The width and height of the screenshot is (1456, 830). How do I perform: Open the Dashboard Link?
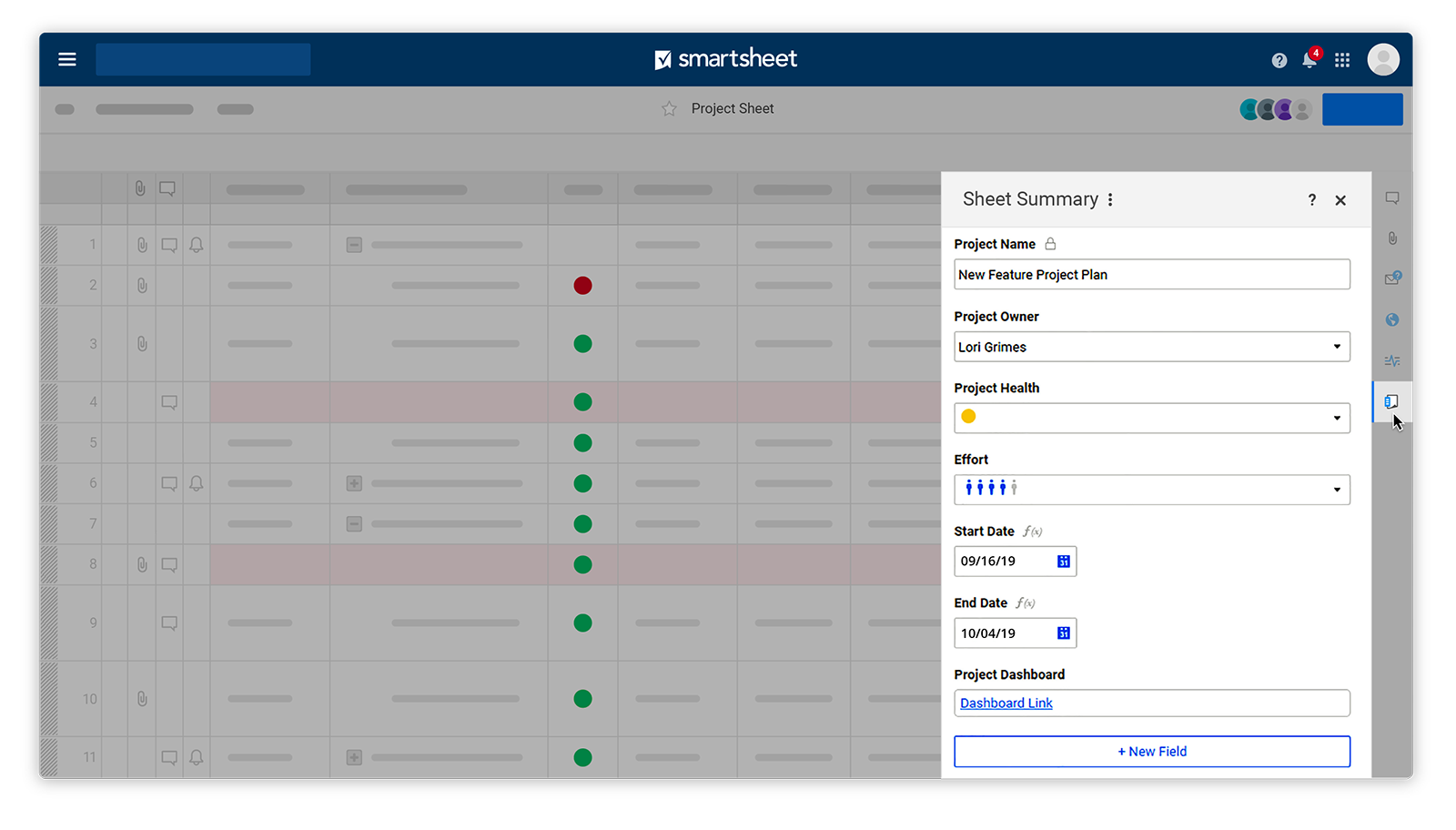[1006, 703]
